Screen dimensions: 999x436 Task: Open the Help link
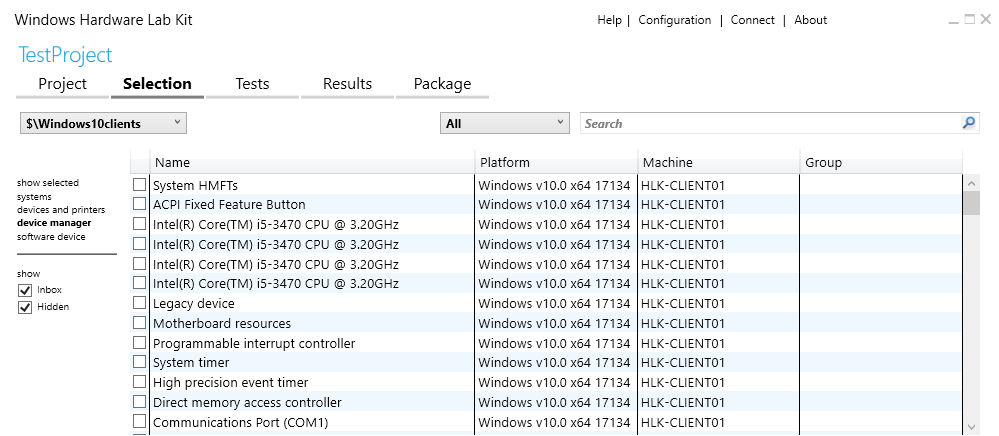(609, 20)
